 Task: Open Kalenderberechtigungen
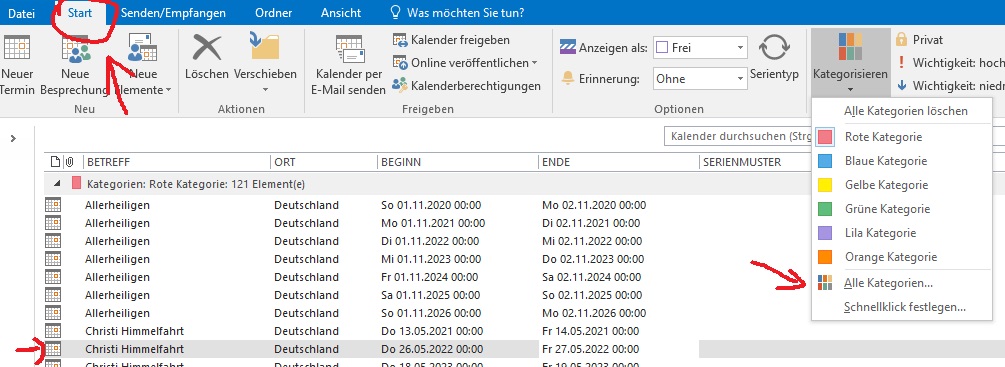467,86
